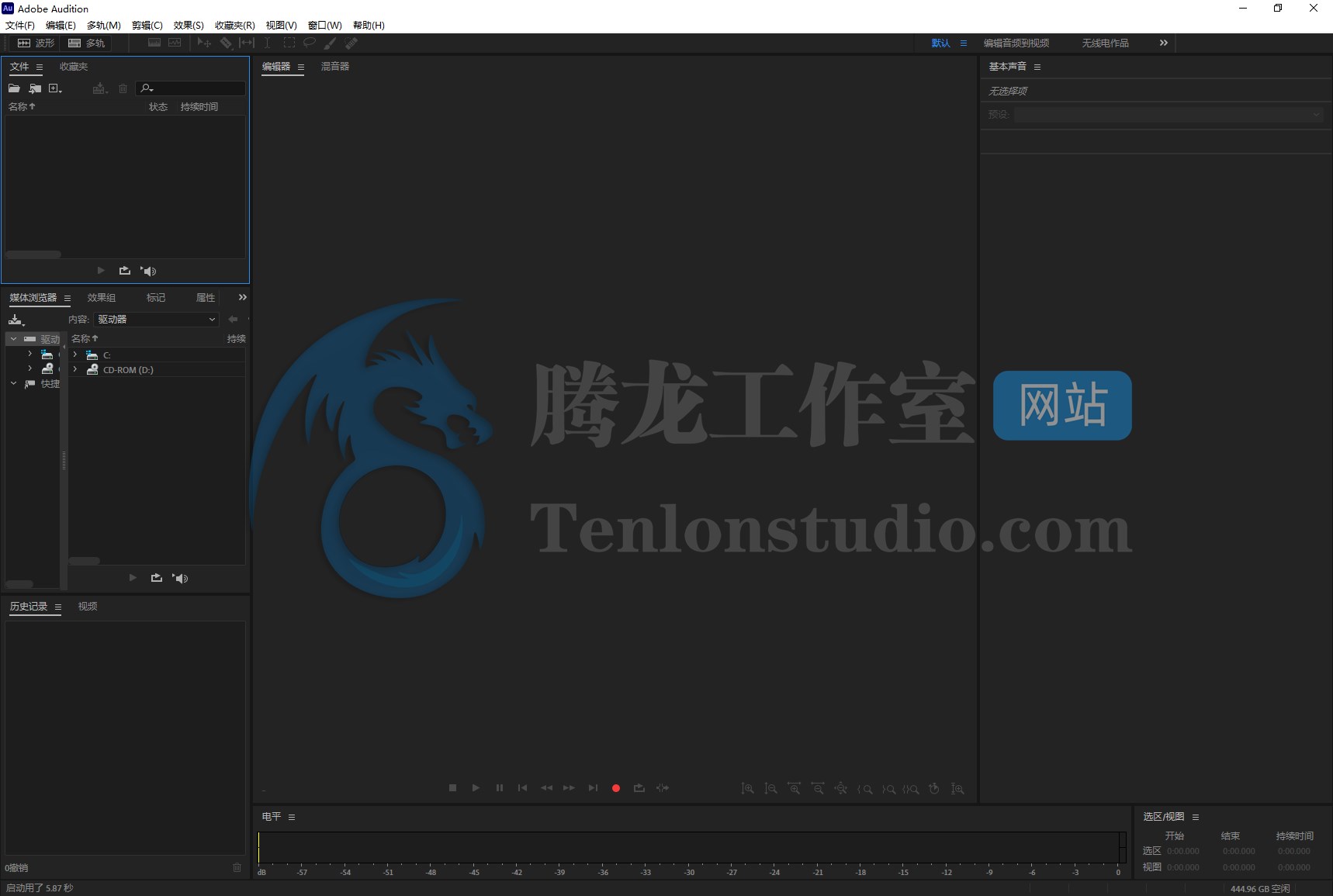This screenshot has height=896, width=1333.
Task: Open the 效果(S) menu
Action: [186, 25]
